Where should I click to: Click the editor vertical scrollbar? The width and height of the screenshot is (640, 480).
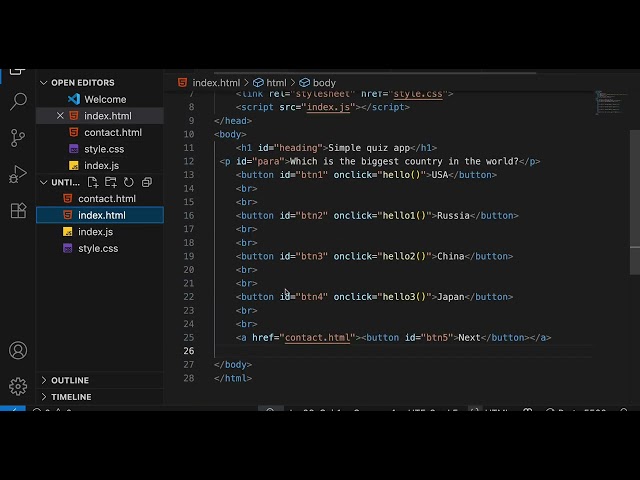coord(635,203)
